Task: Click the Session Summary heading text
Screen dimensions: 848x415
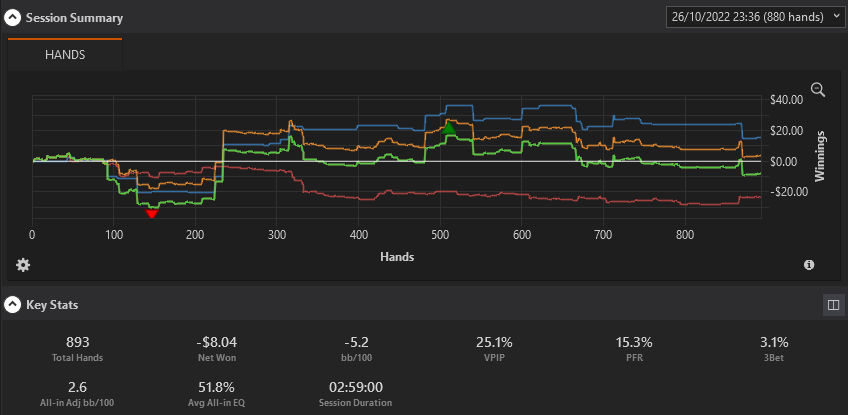Action: coord(75,18)
